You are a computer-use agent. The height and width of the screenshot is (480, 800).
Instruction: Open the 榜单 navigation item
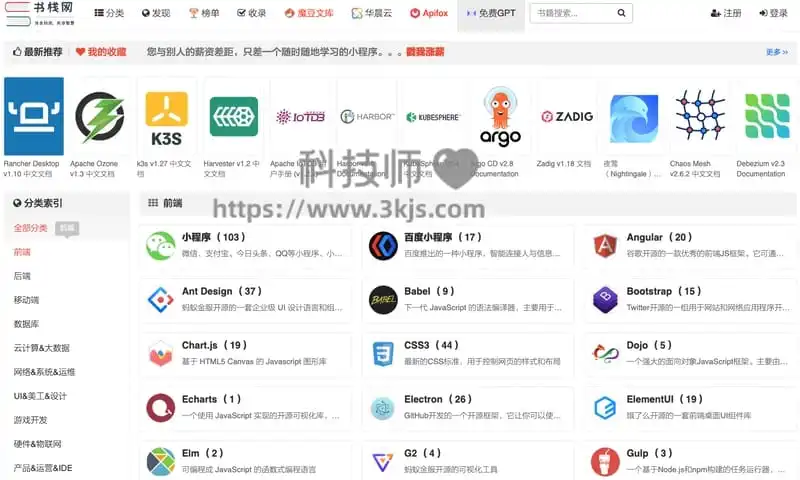pos(204,13)
